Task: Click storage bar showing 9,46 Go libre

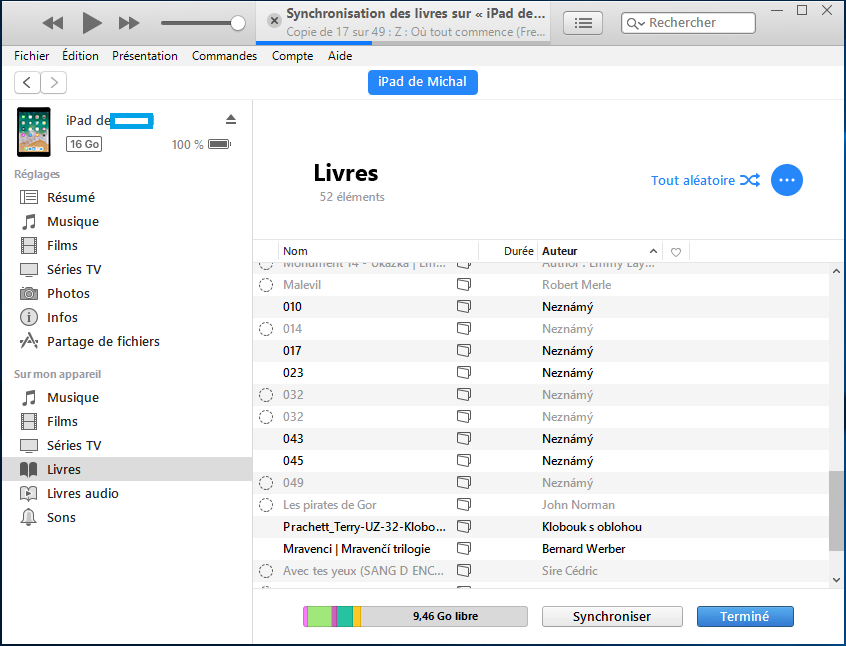Action: (x=415, y=616)
